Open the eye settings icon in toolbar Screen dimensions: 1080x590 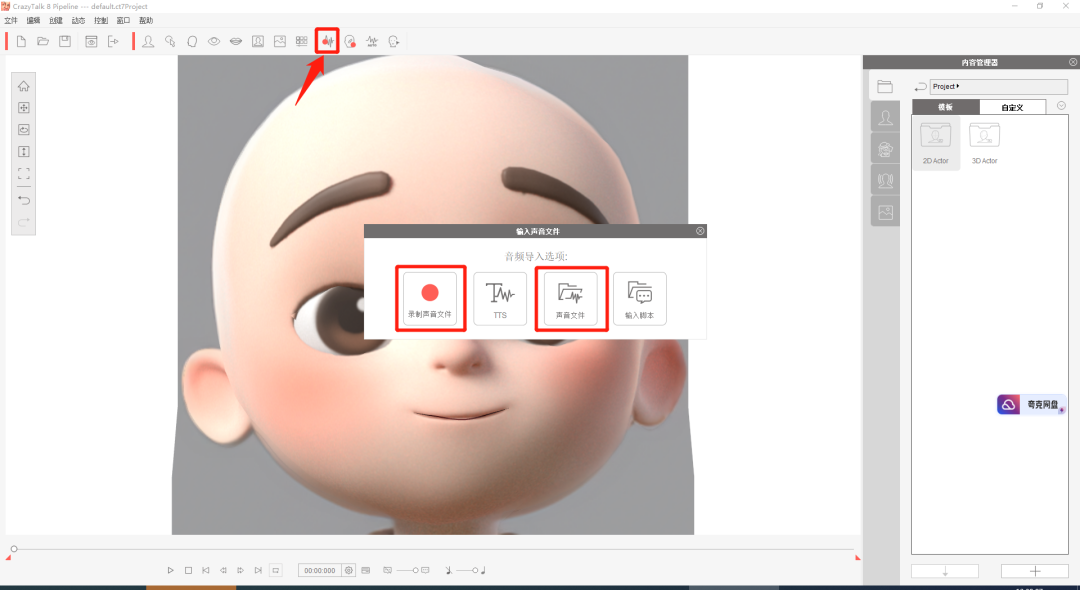214,41
